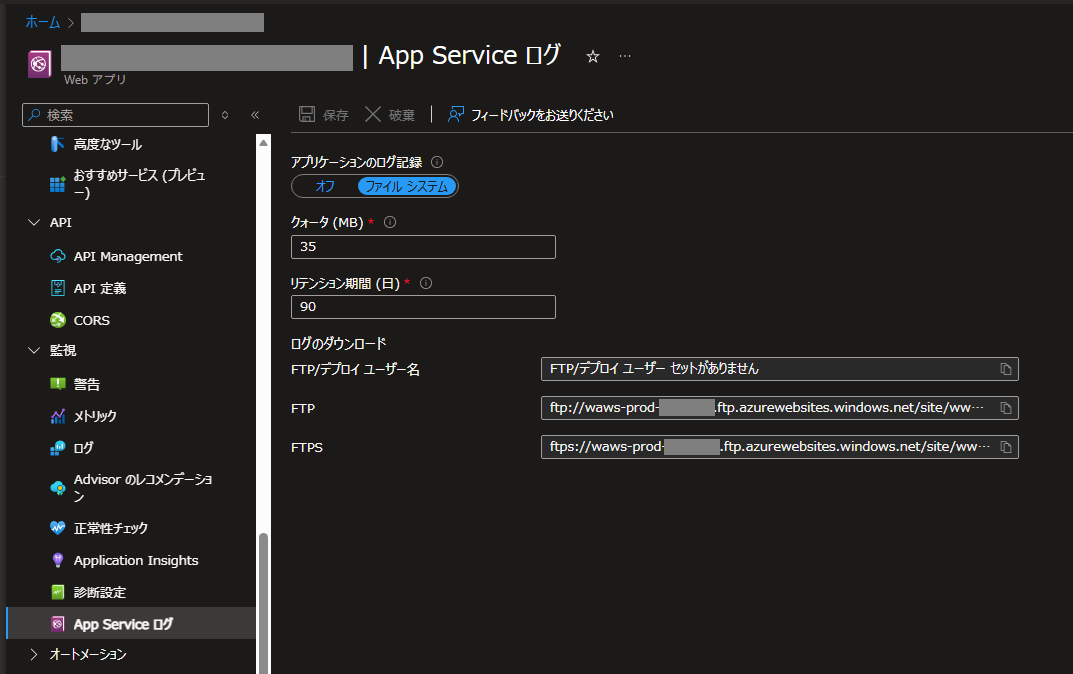Click the 保存 button label
1073x674 pixels.
pyautogui.click(x=335, y=115)
